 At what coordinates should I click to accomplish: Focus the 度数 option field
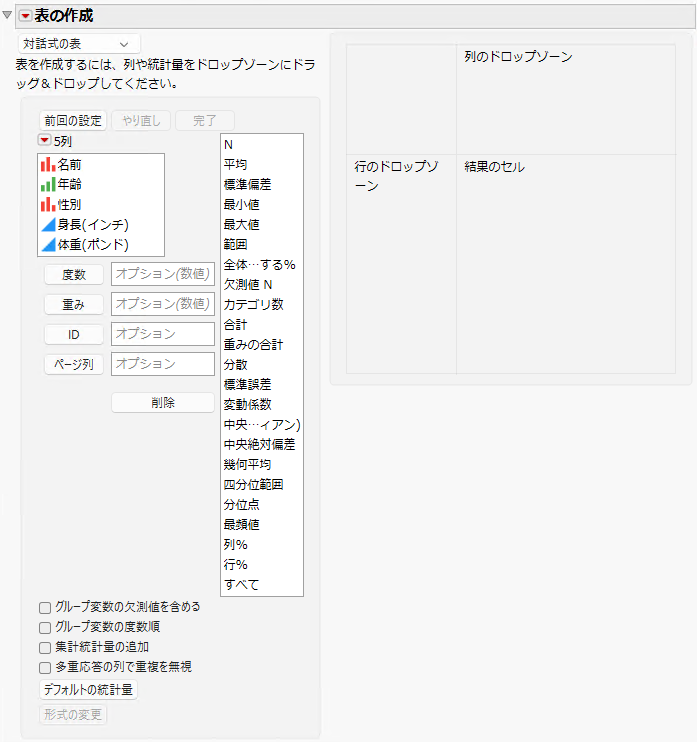tap(163, 274)
